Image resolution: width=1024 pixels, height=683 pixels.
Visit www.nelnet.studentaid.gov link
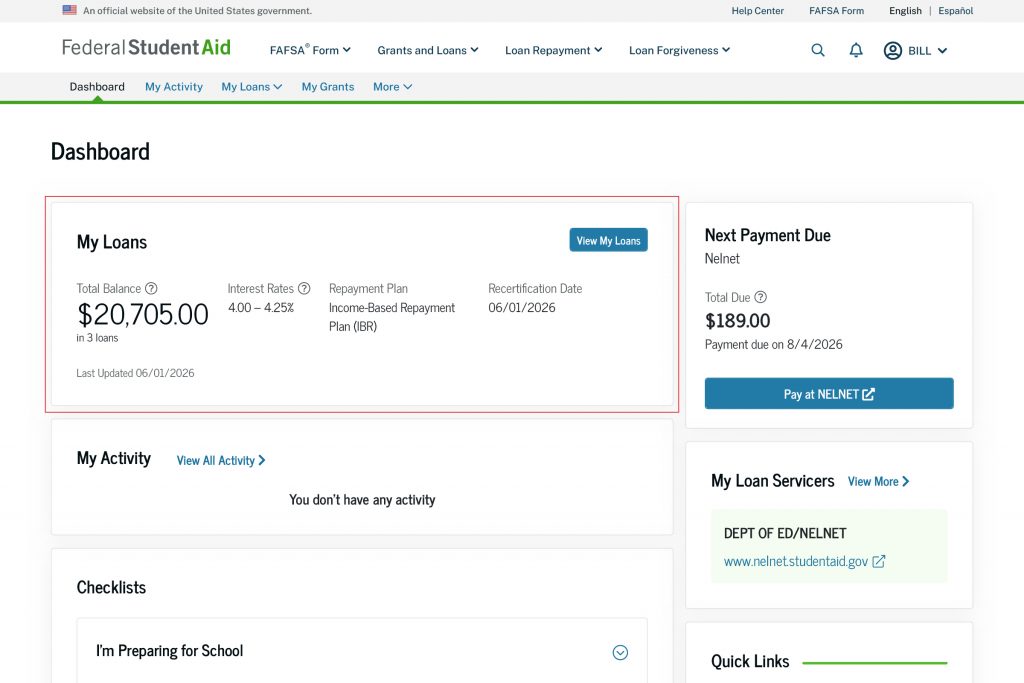(x=795, y=562)
